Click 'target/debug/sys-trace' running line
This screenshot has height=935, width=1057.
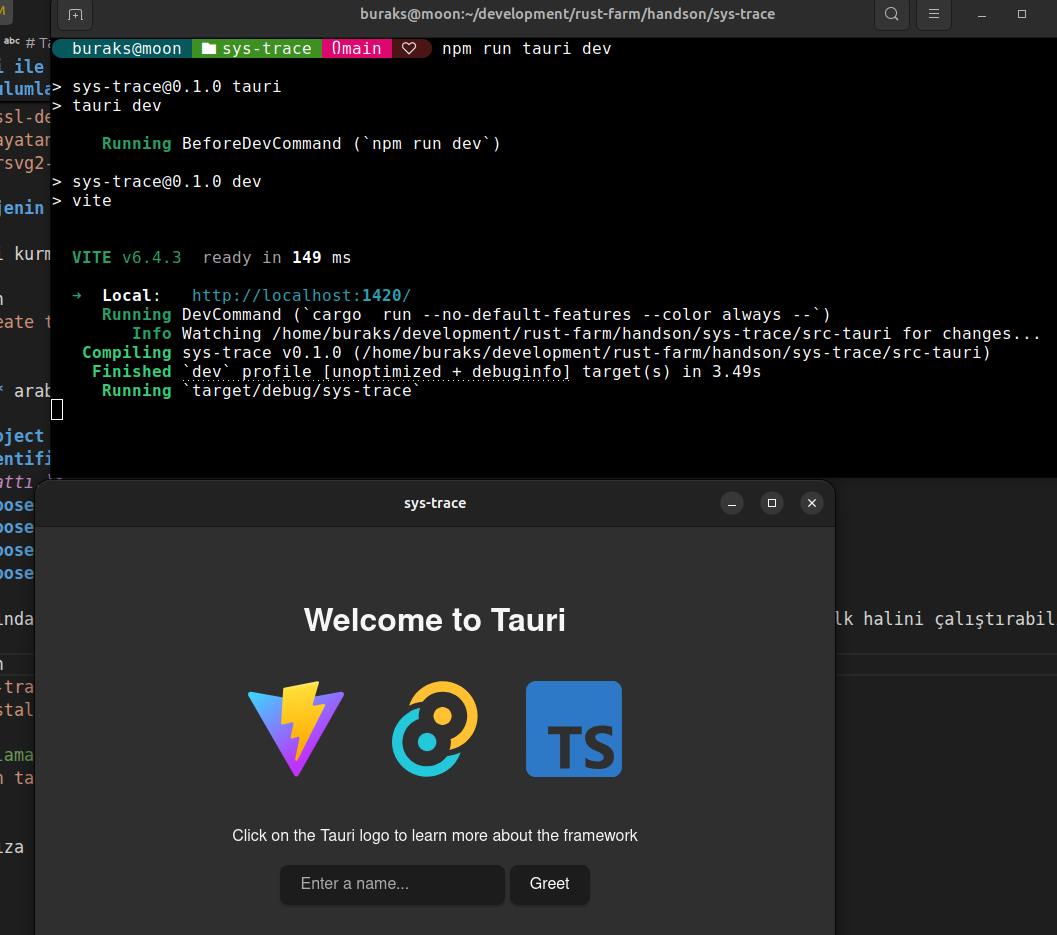coord(261,390)
